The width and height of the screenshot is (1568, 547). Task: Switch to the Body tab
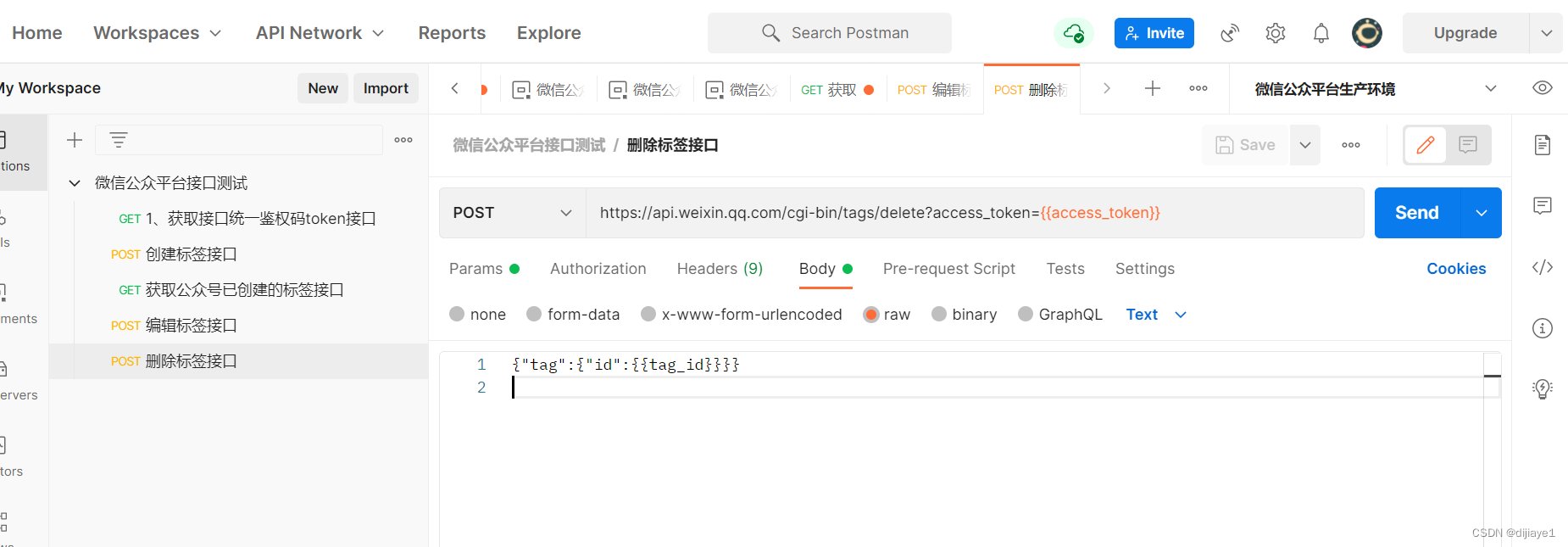click(x=826, y=269)
